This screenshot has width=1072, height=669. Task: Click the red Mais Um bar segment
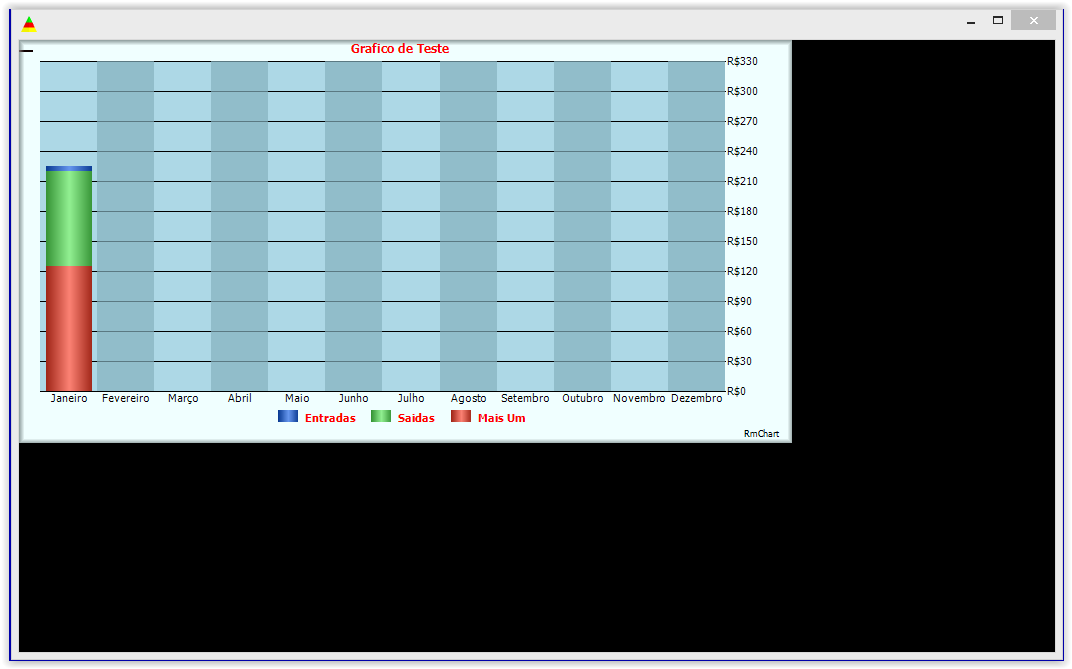click(x=69, y=329)
